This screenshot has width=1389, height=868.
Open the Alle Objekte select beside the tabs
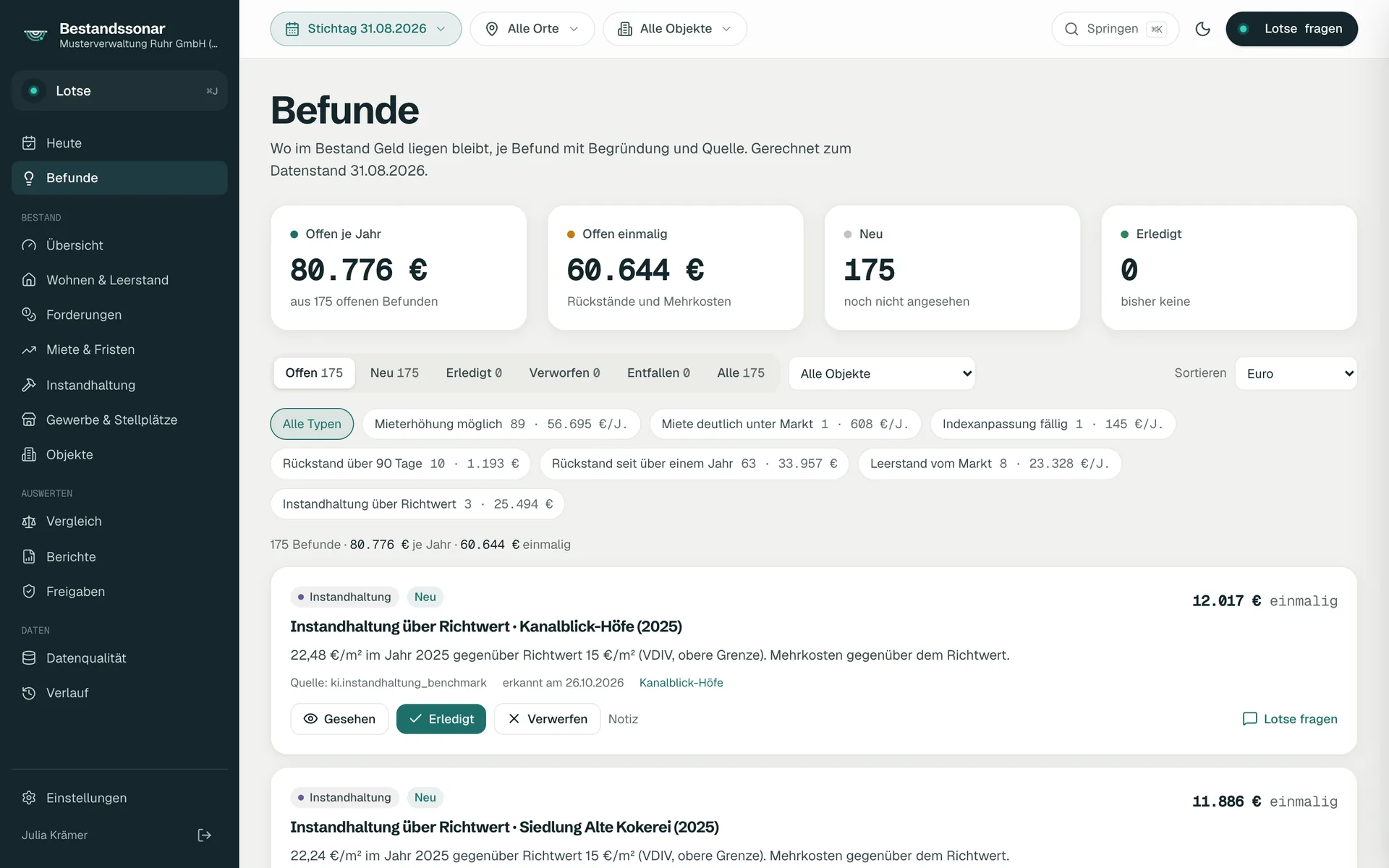882,373
